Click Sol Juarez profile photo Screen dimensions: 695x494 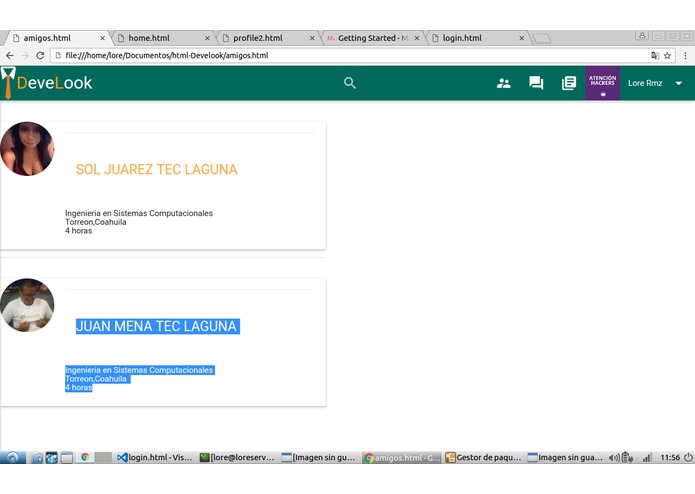[x=27, y=149]
